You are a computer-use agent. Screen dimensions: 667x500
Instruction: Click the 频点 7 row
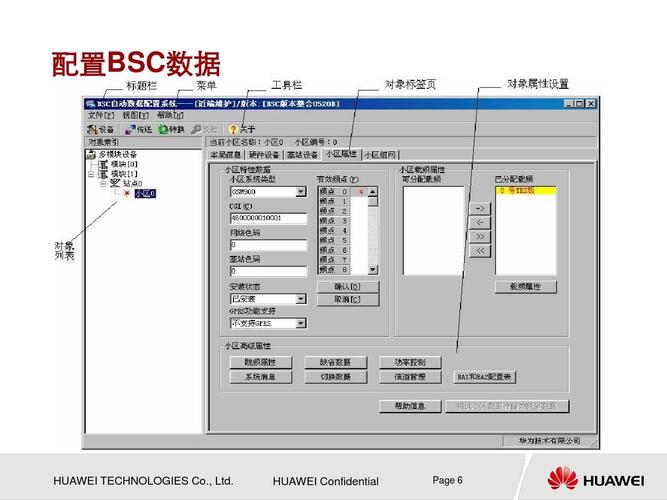(342, 260)
